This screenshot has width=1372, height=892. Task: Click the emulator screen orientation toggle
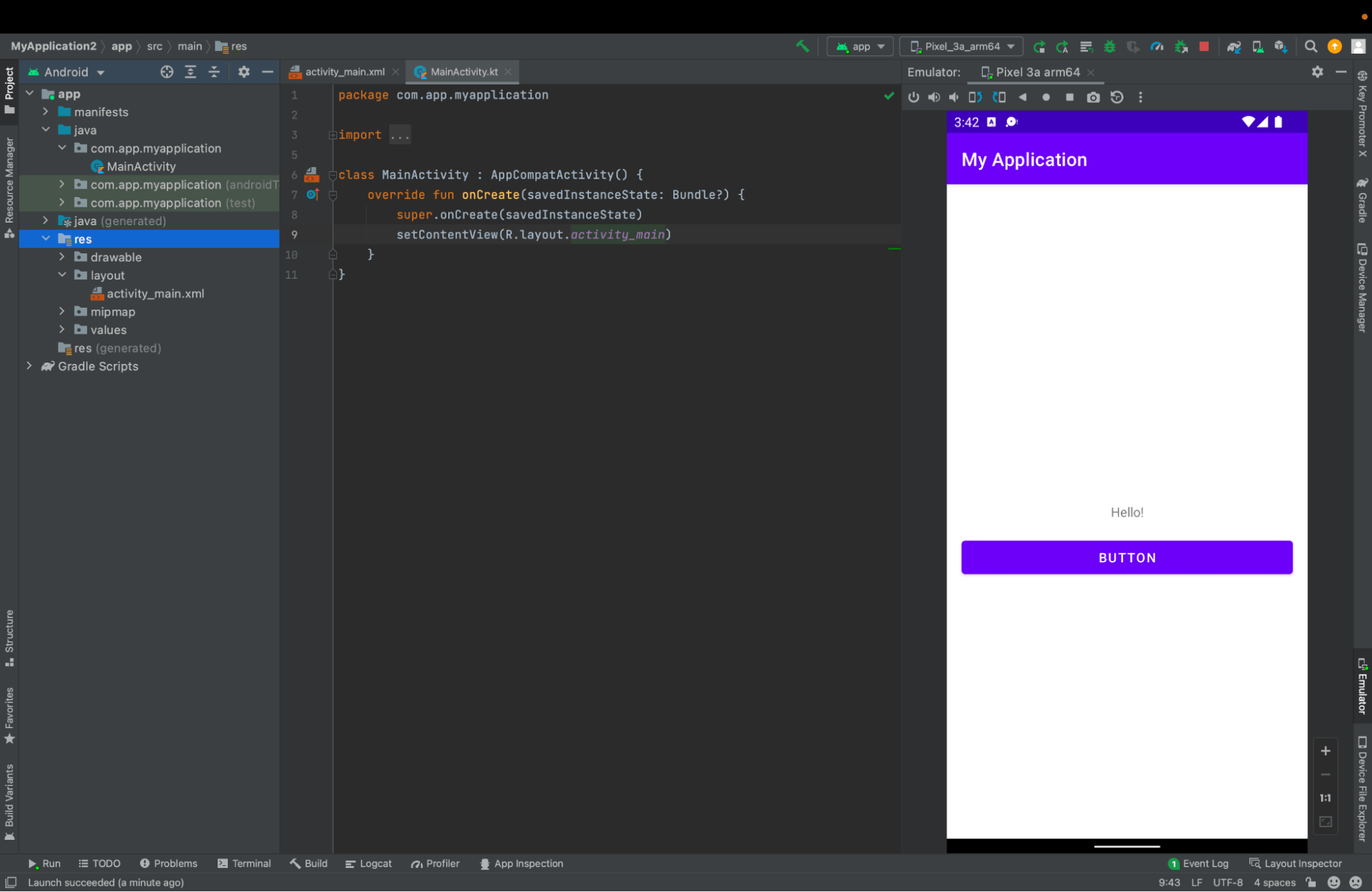975,97
